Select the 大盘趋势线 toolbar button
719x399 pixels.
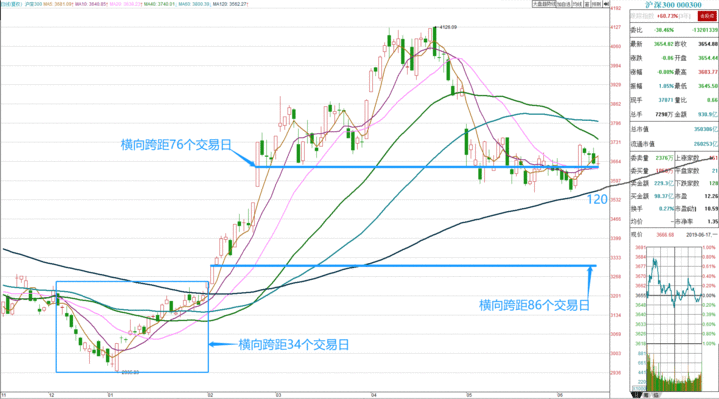tap(544, 4)
